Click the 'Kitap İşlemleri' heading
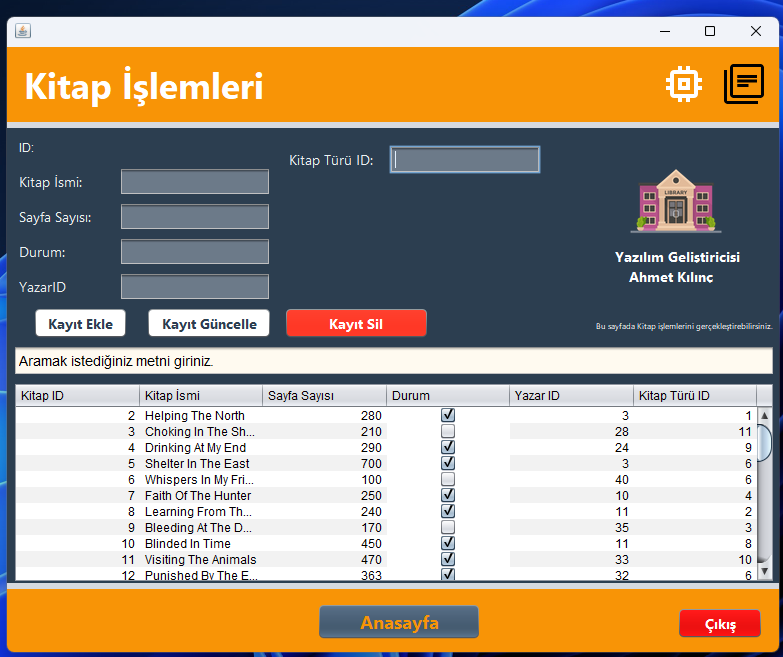This screenshot has width=783, height=657. tap(144, 86)
